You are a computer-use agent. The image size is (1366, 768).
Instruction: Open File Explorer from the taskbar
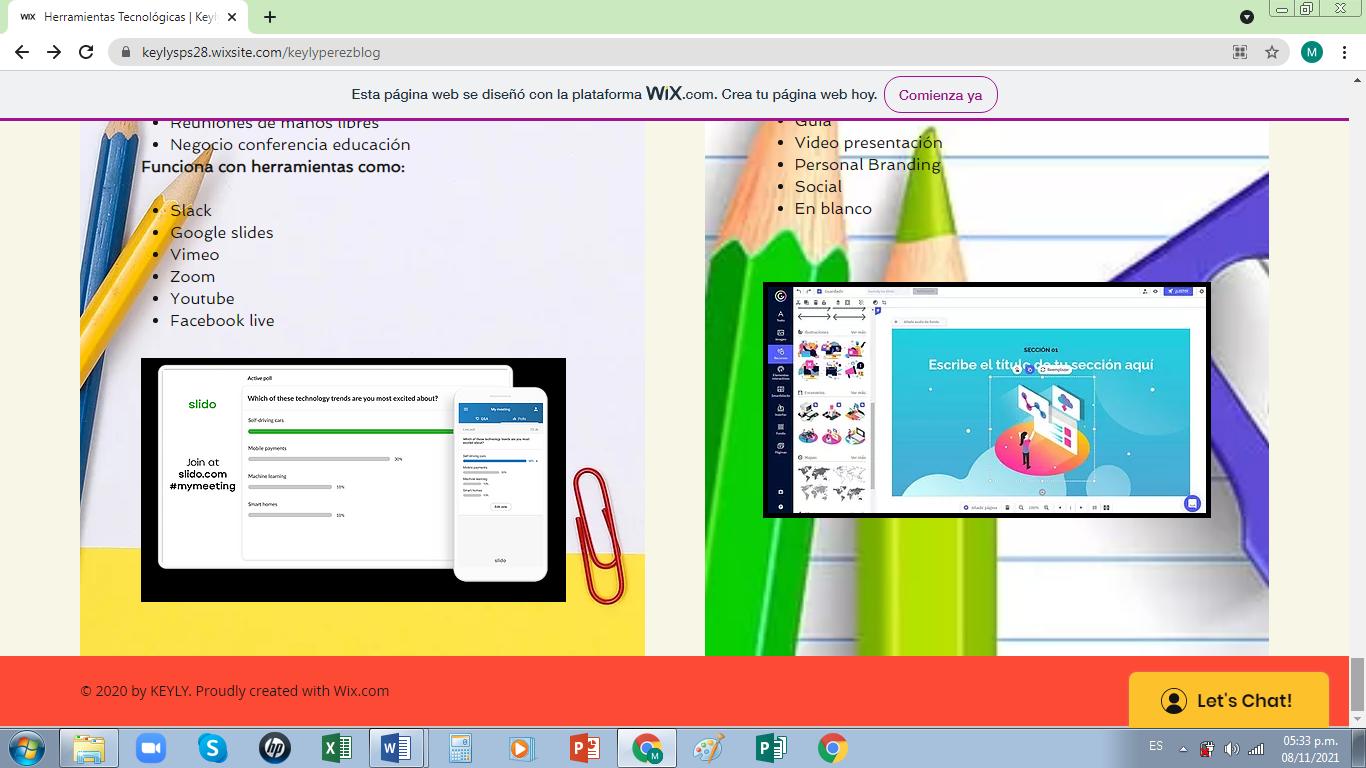click(89, 748)
